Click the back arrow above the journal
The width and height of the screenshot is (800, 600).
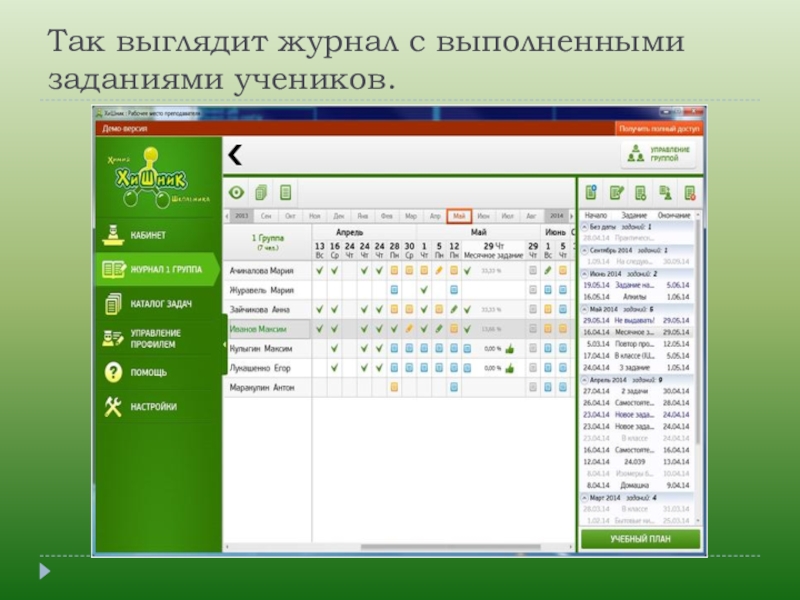[235, 155]
